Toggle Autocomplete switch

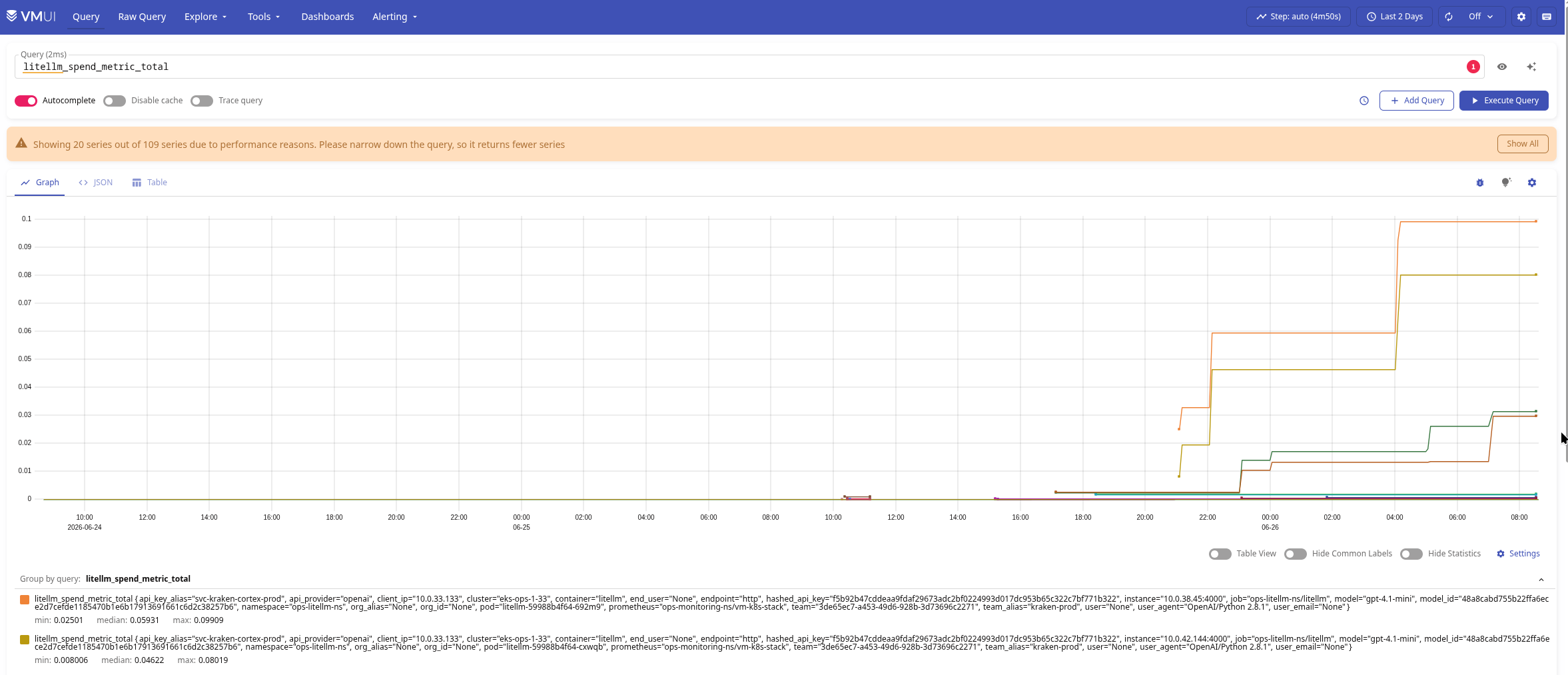26,101
